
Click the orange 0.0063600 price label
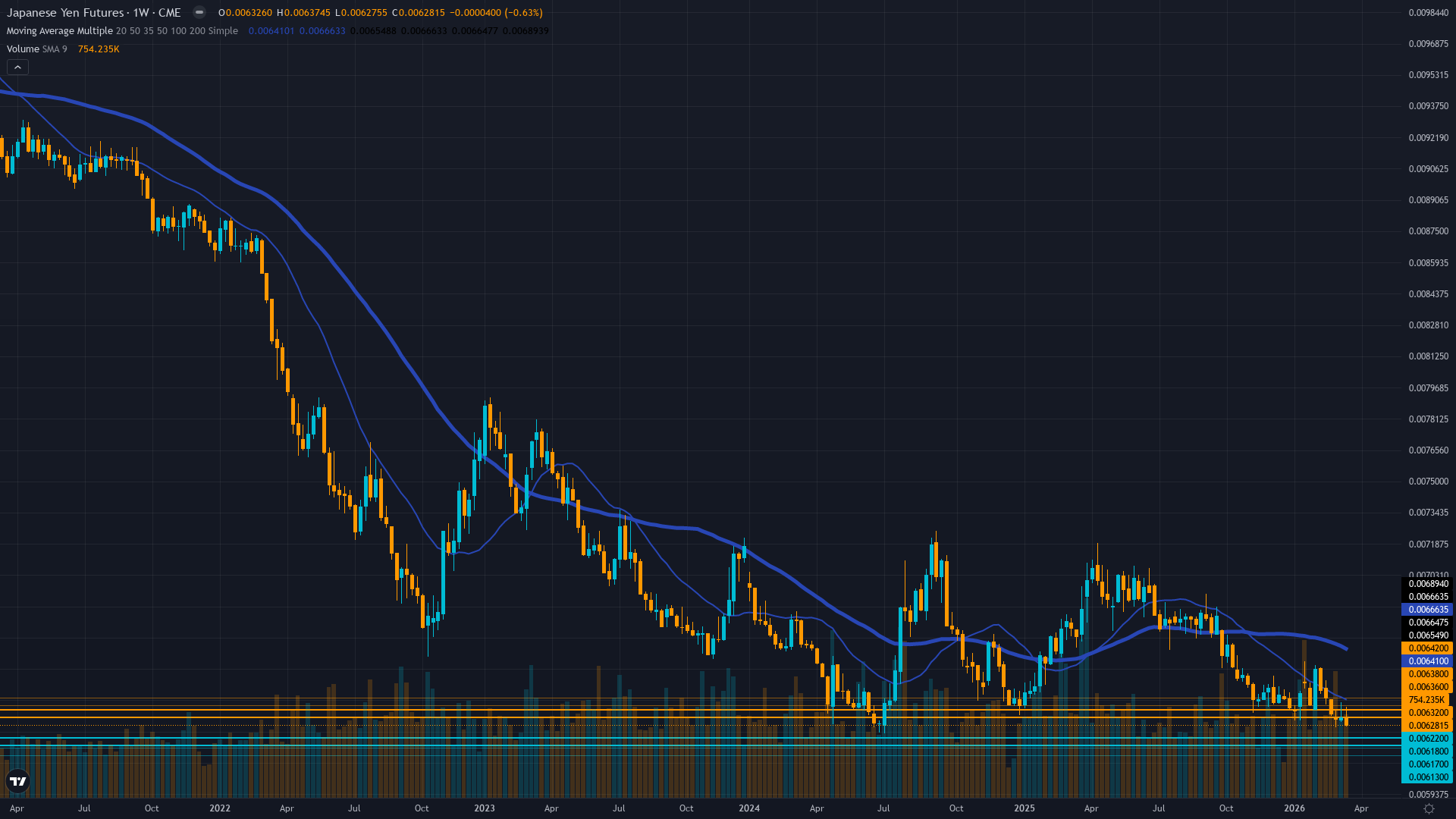pos(1427,687)
